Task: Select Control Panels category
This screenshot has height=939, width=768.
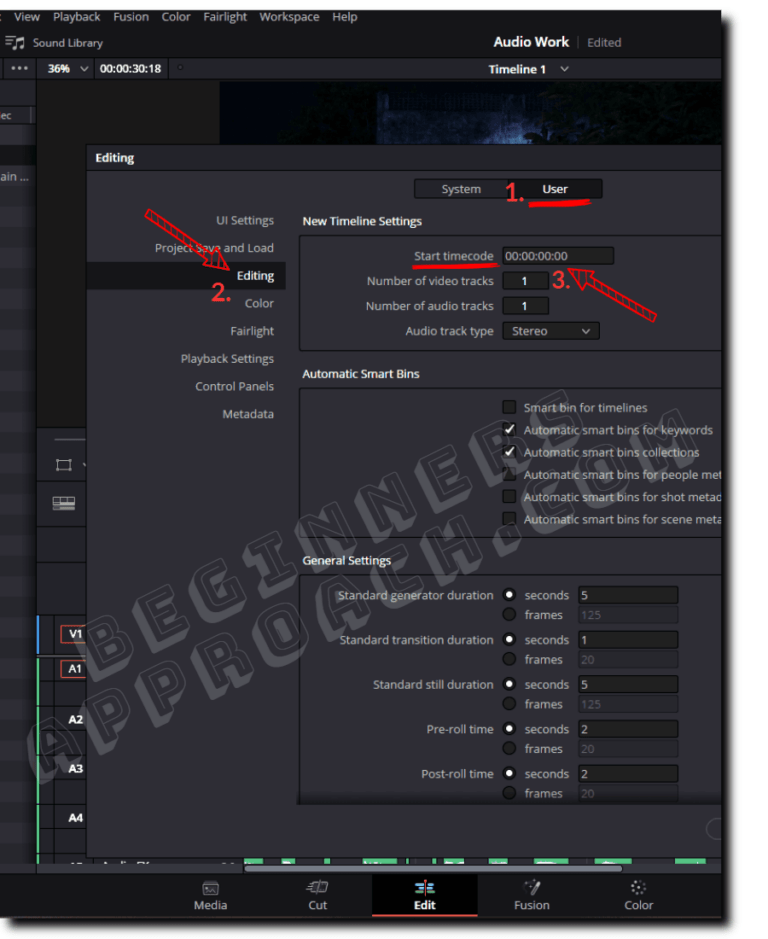Action: [x=234, y=386]
